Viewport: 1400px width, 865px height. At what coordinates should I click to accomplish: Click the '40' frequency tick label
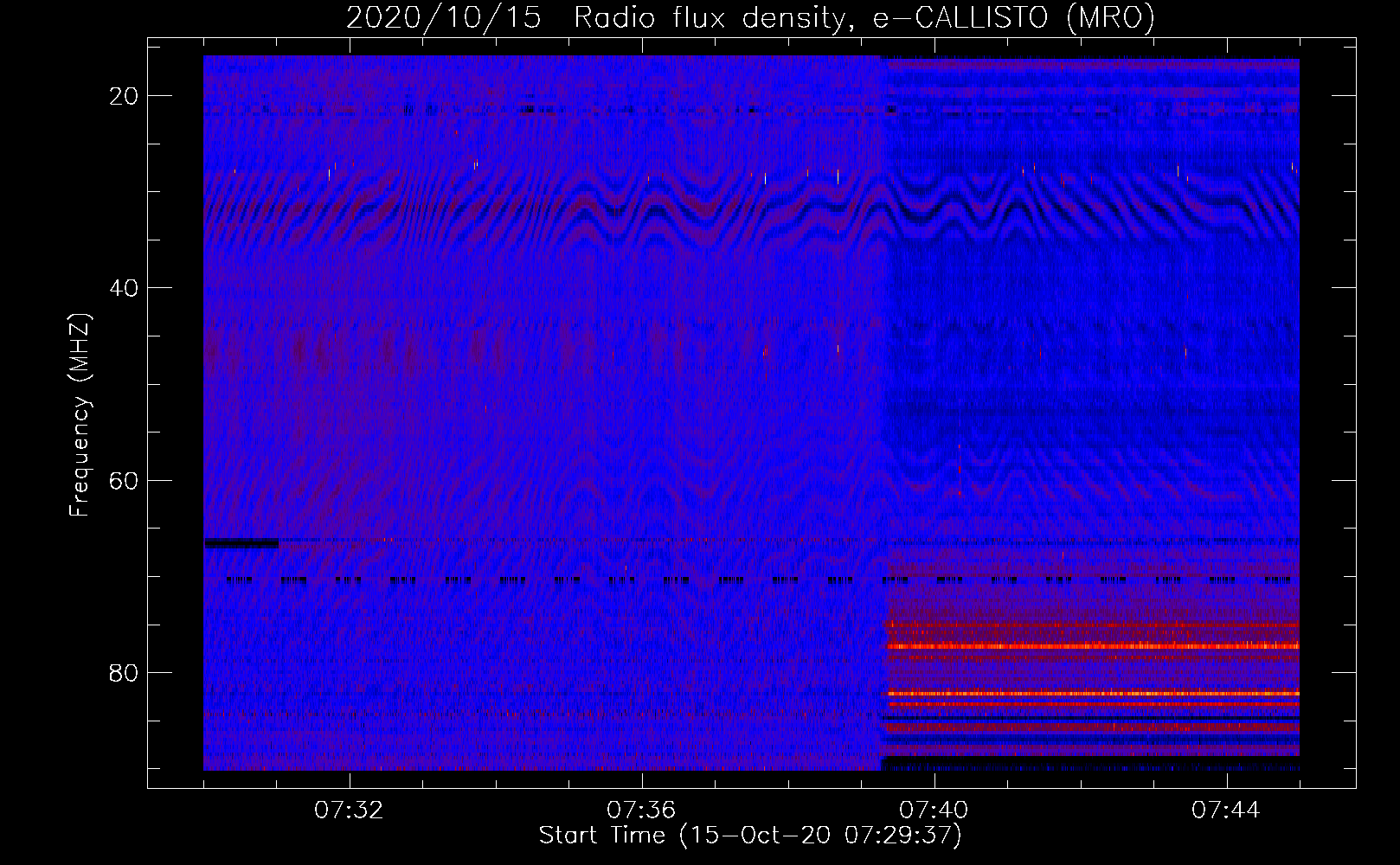point(125,288)
